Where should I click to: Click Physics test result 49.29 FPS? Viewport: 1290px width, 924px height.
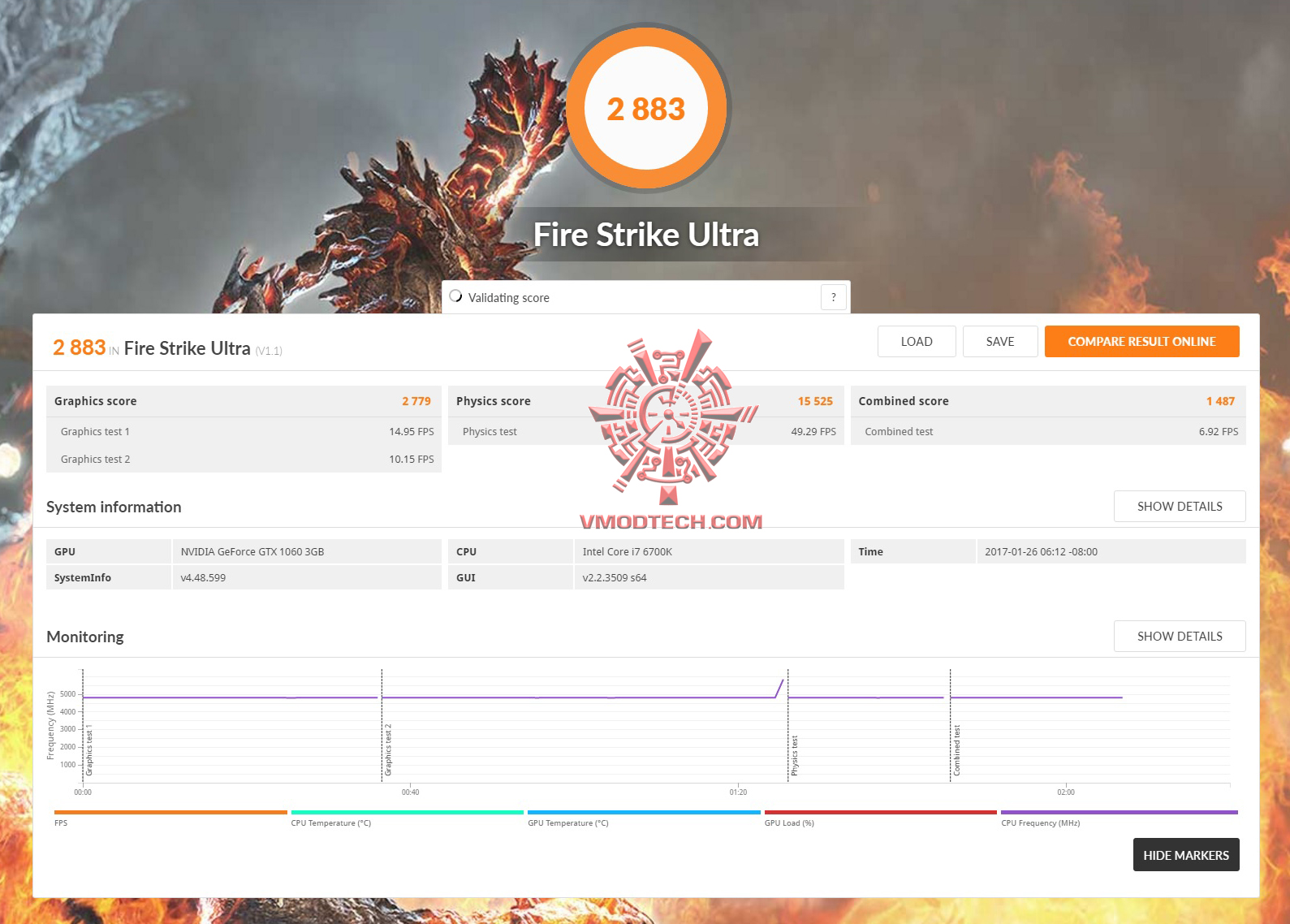pyautogui.click(x=813, y=431)
